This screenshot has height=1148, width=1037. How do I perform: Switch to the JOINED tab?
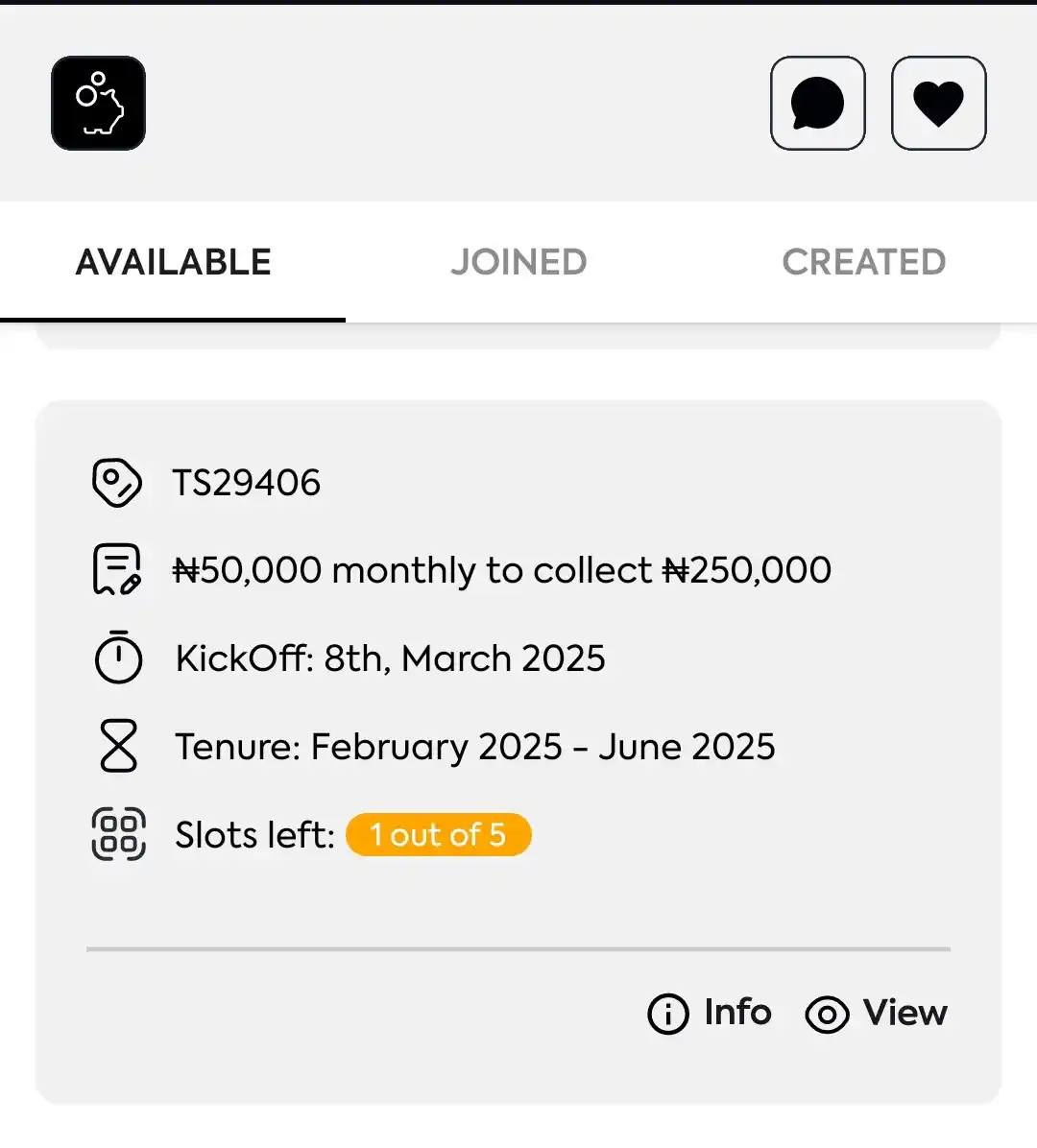point(518,262)
